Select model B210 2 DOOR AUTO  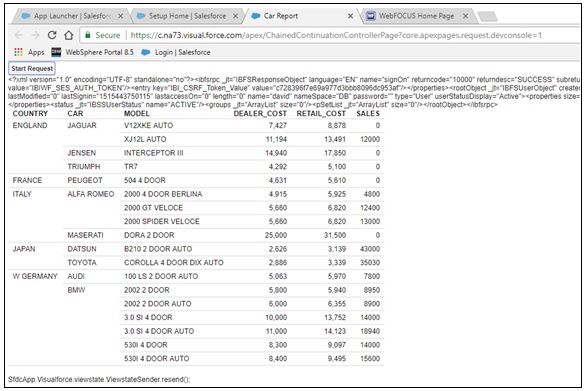click(x=158, y=249)
